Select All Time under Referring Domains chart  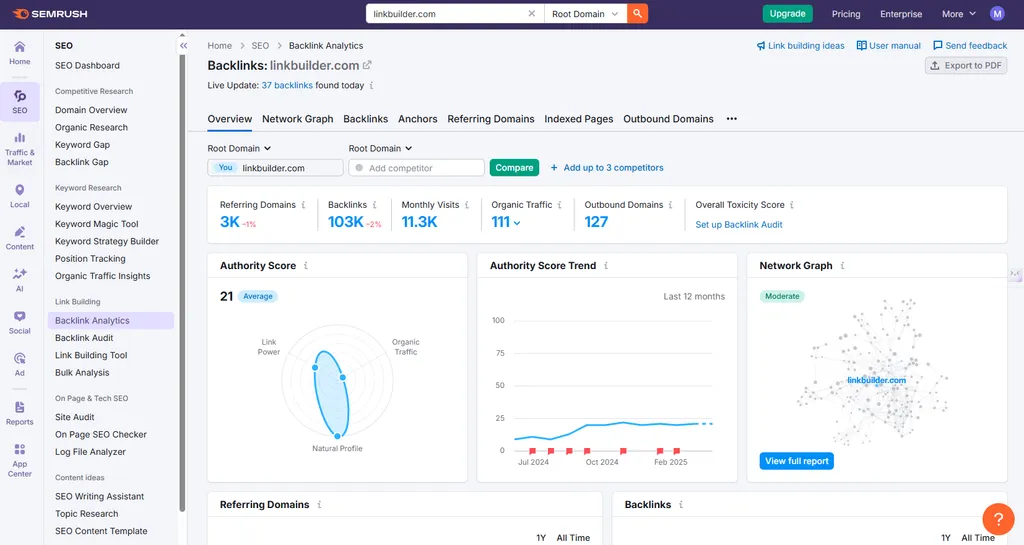pos(573,538)
